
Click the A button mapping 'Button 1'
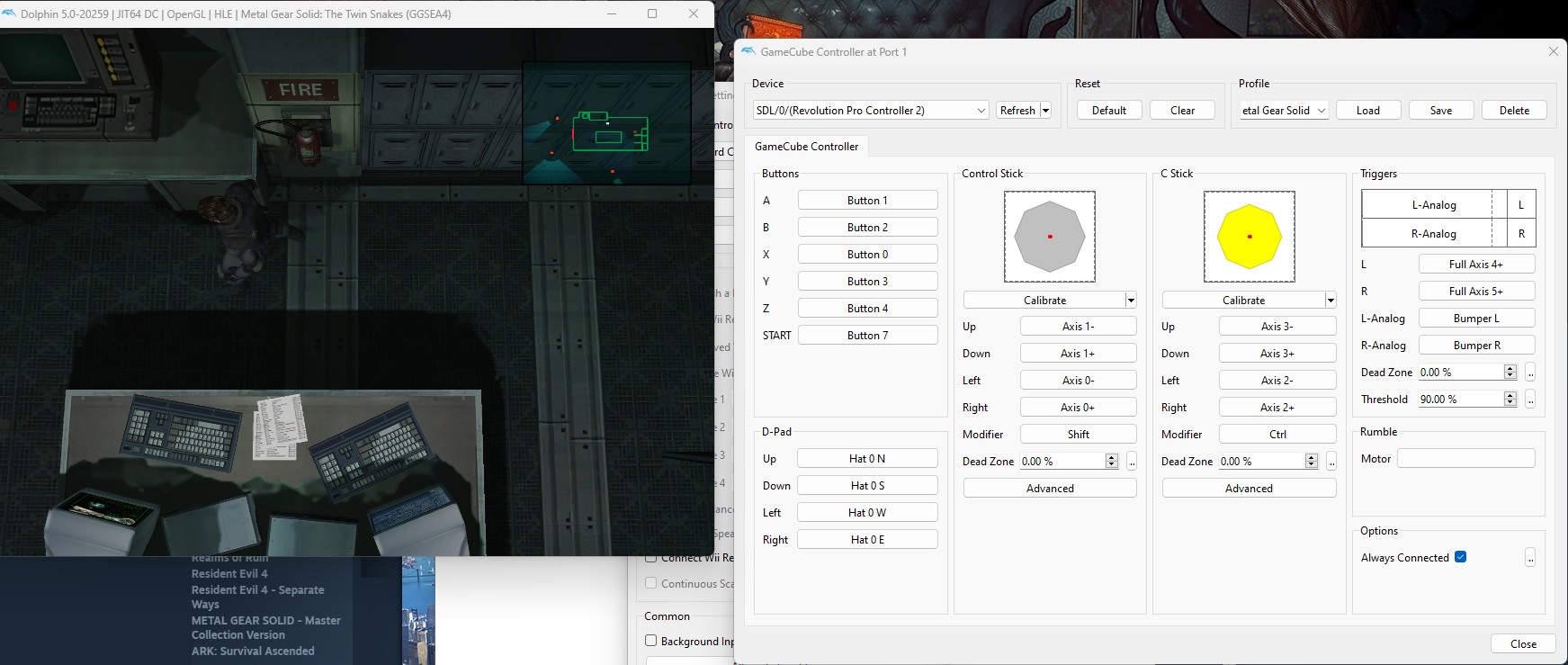point(868,200)
